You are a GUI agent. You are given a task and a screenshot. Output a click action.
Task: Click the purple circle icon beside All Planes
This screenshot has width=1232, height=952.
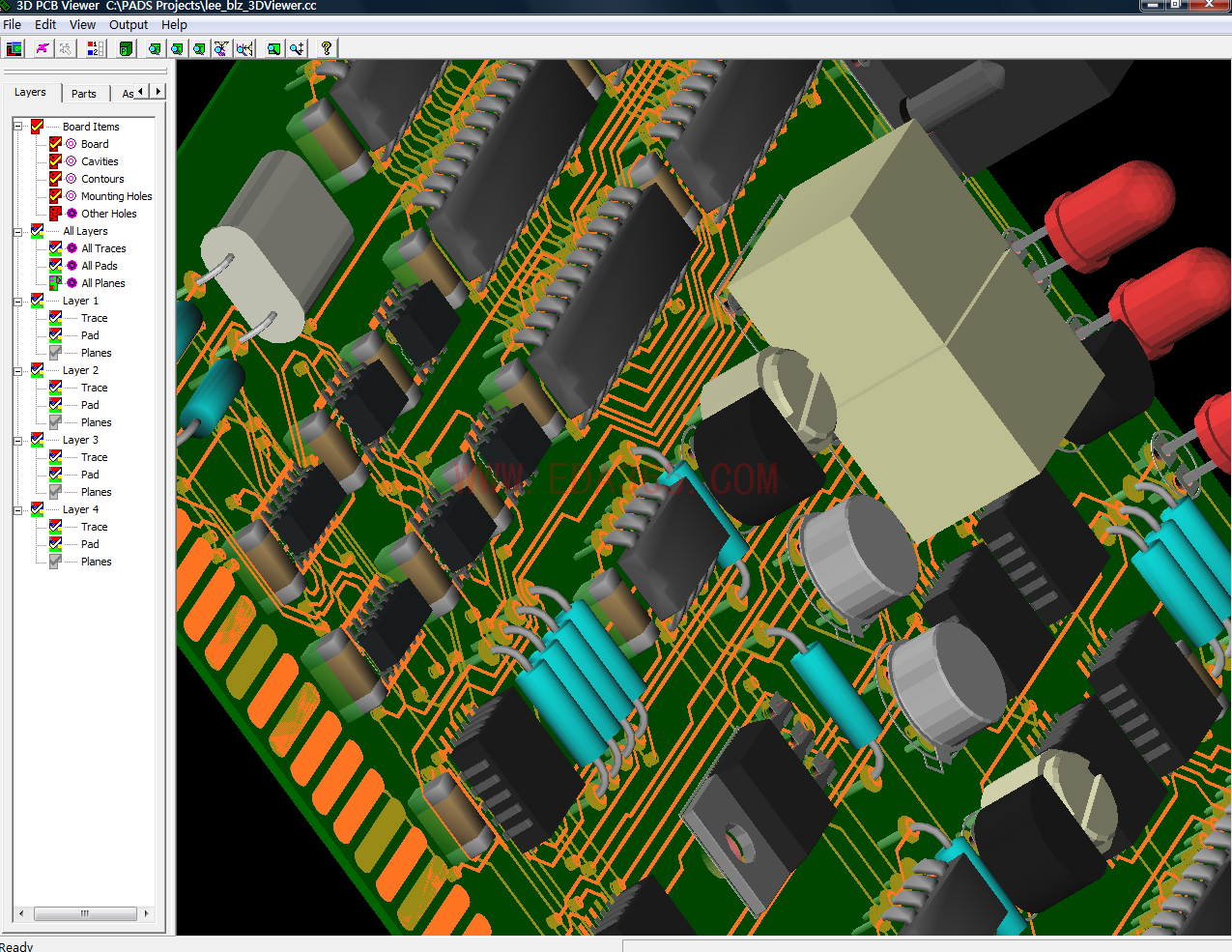[72, 283]
